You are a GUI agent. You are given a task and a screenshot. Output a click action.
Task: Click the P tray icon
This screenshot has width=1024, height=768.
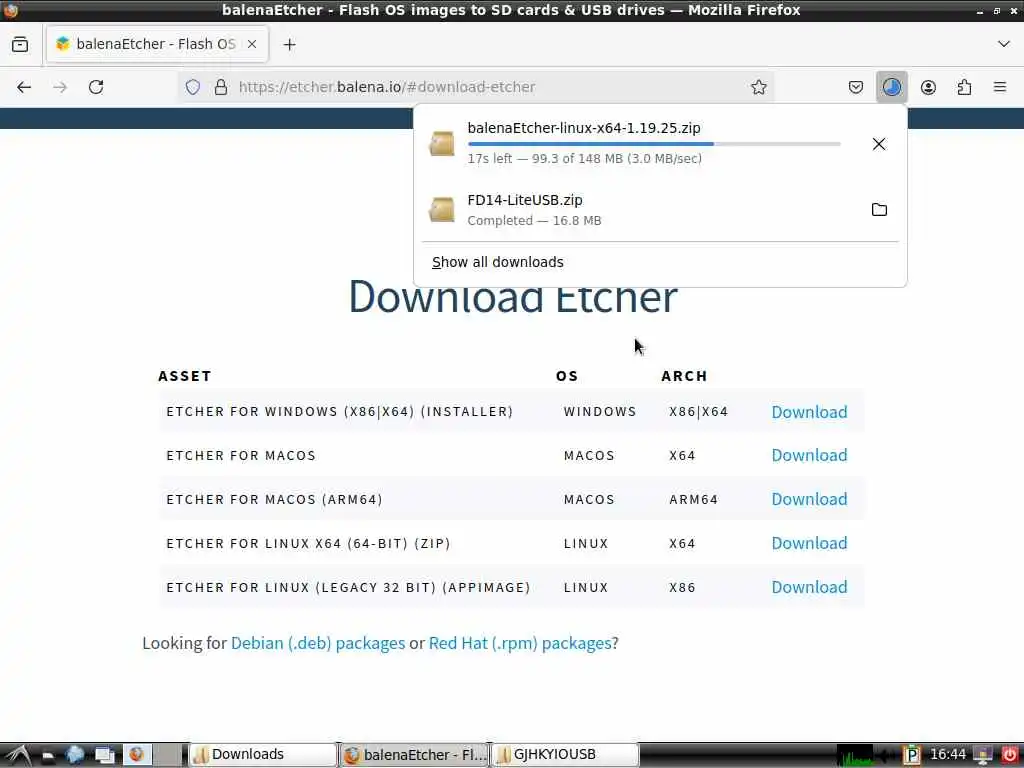coord(911,755)
